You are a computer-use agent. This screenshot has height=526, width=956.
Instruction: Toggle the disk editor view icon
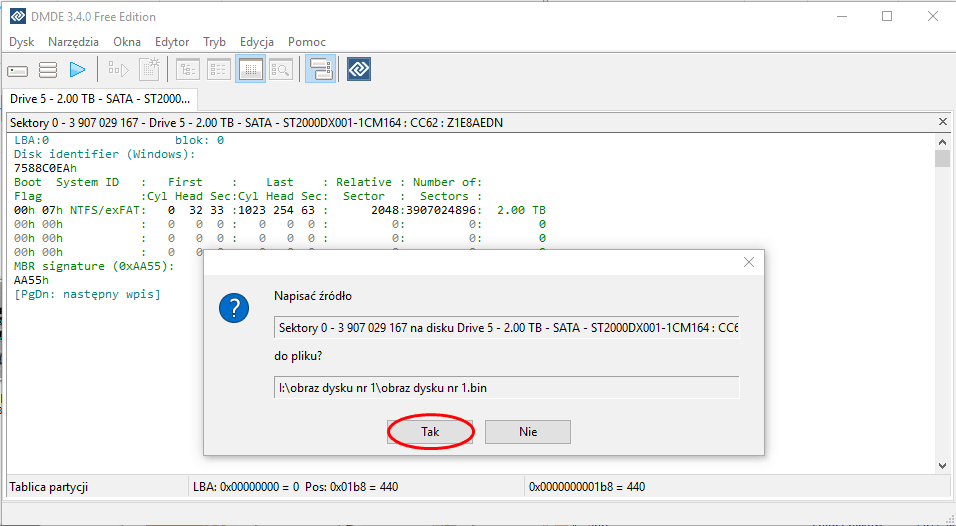[x=250, y=70]
